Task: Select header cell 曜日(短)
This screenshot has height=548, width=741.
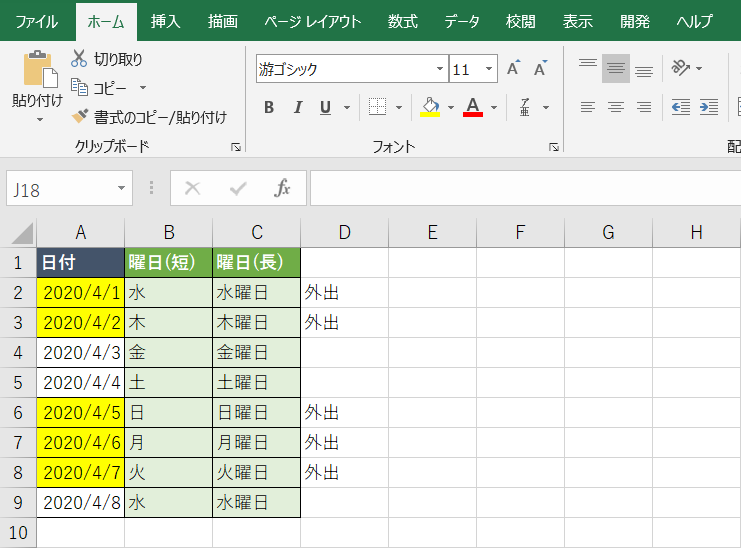Action: pos(169,262)
